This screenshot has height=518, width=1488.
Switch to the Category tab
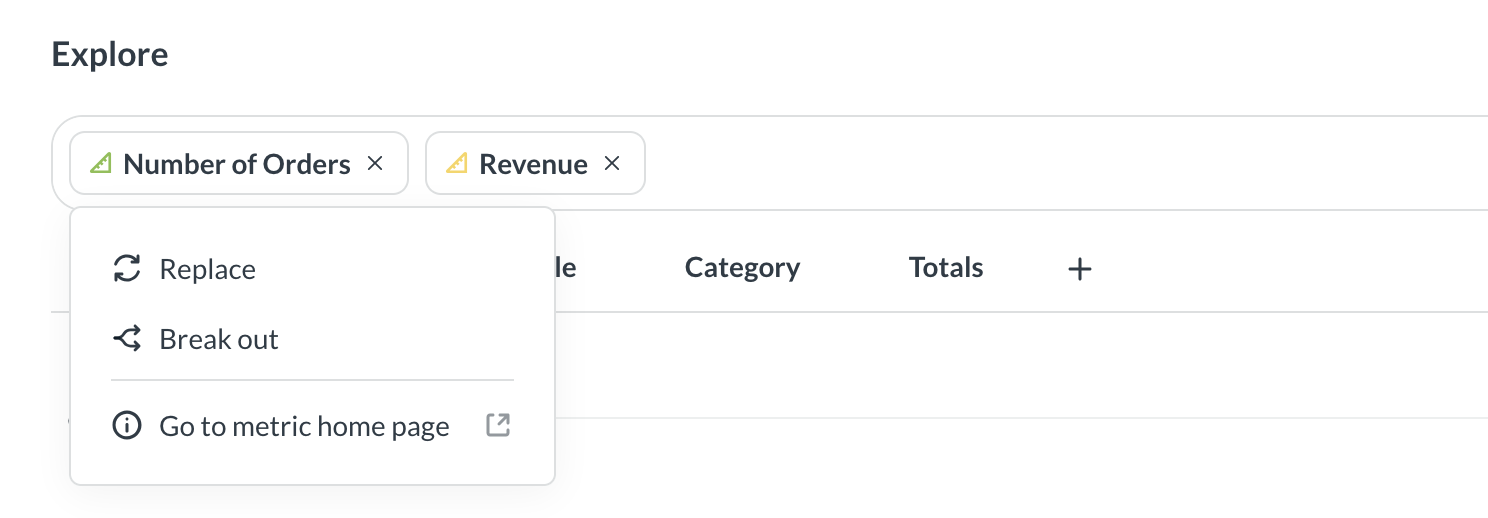click(742, 268)
